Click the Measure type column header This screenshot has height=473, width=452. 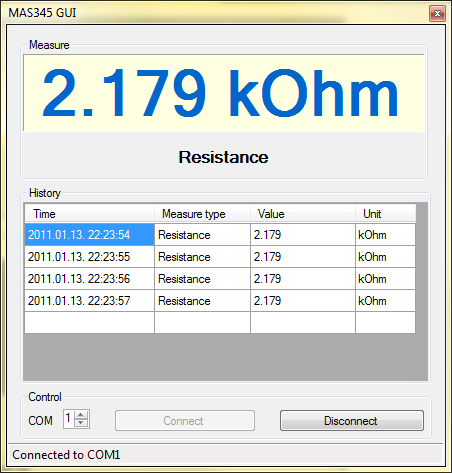click(202, 214)
